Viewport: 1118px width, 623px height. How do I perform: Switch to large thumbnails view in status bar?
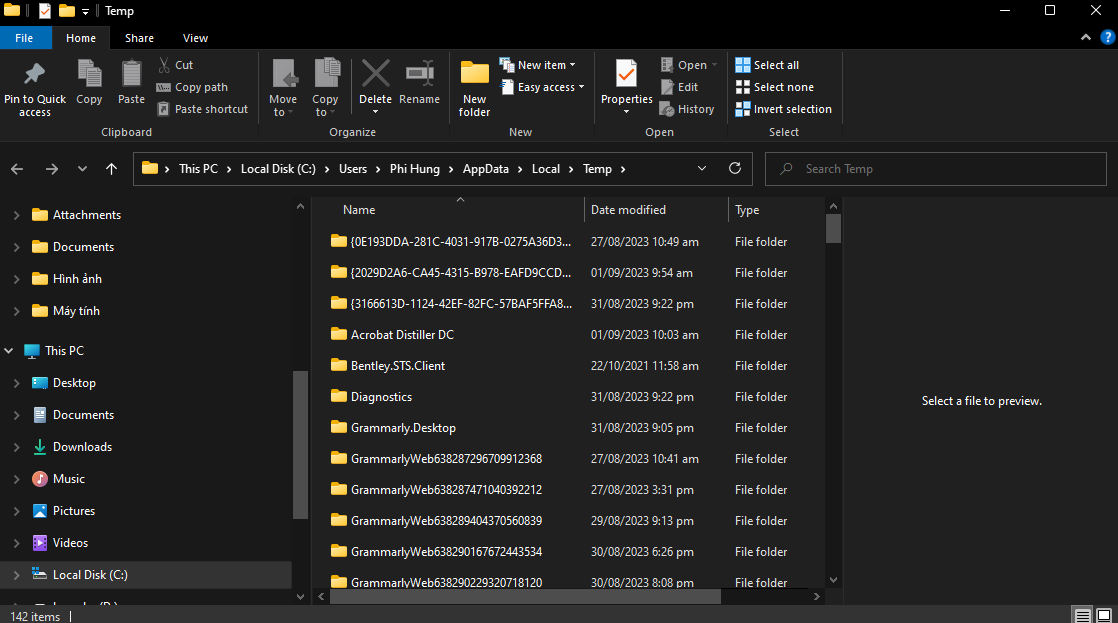tap(1104, 615)
